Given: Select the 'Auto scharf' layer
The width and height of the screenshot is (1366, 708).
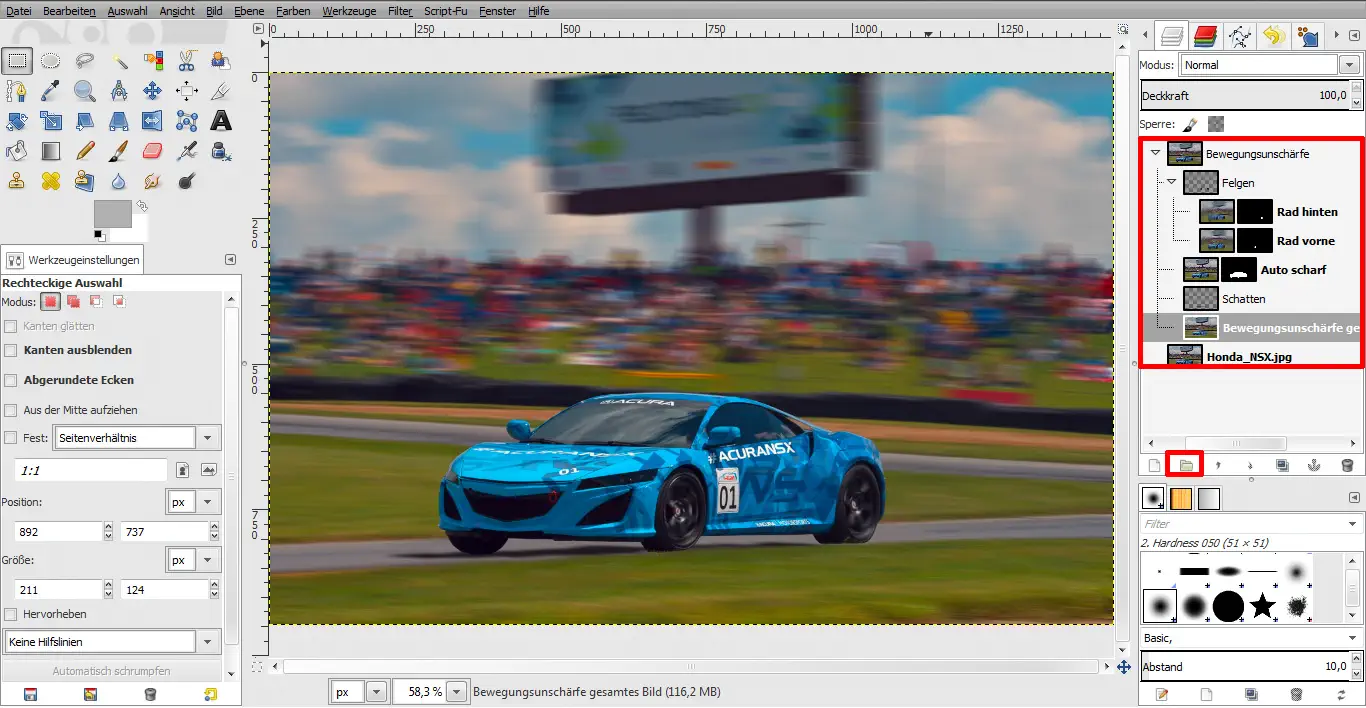Looking at the screenshot, I should coord(1292,270).
